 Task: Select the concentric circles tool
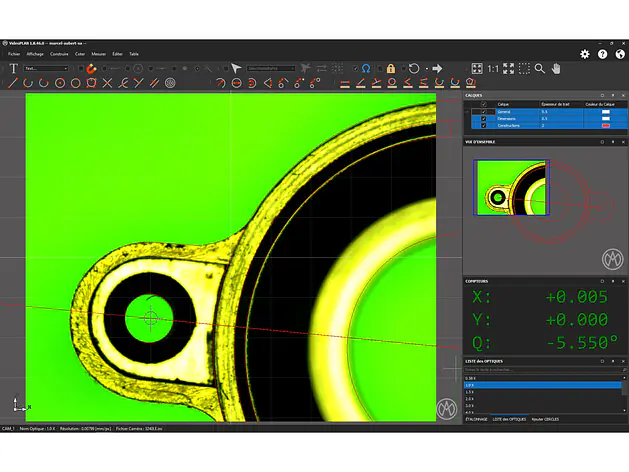170,82
